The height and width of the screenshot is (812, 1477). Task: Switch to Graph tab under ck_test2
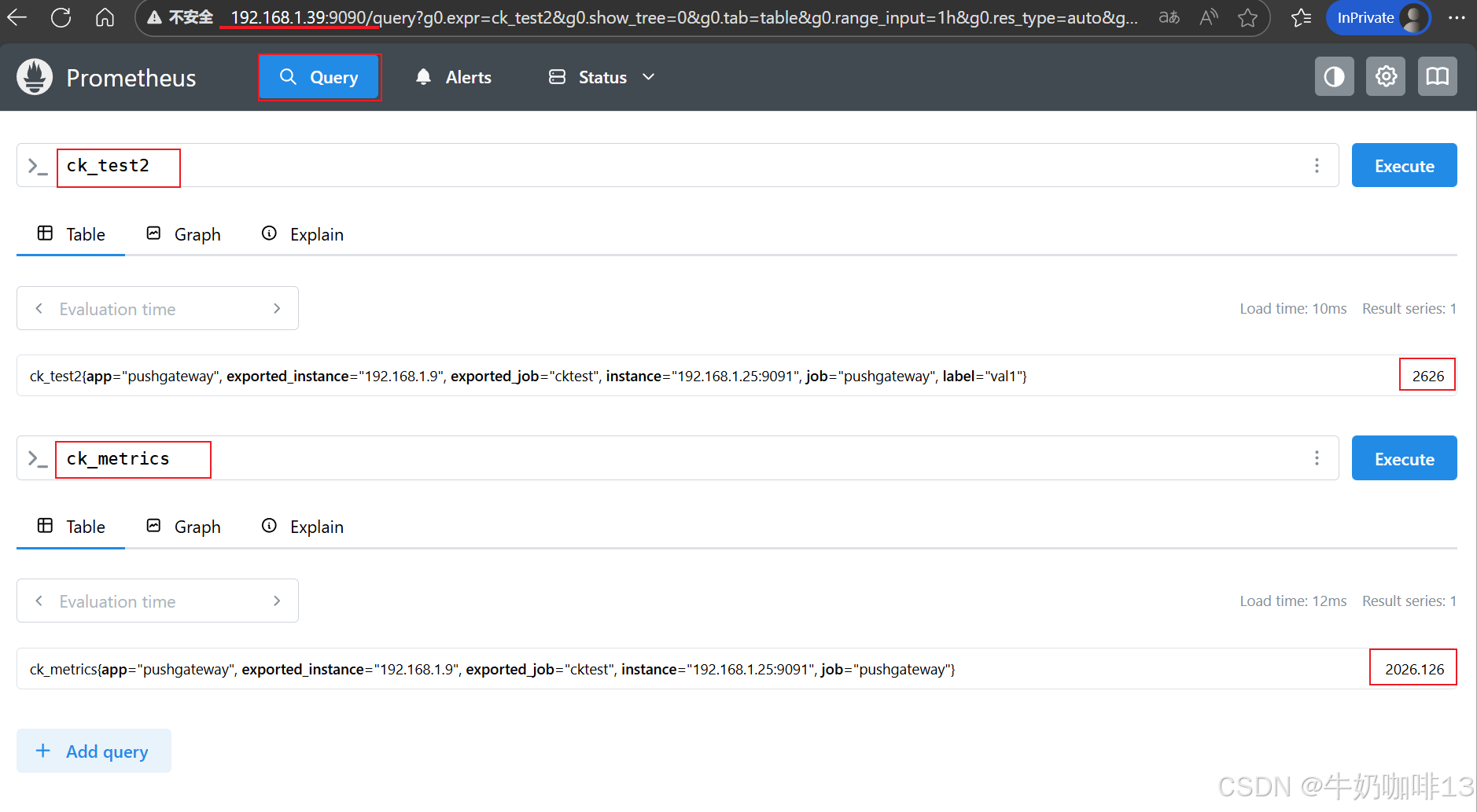click(184, 234)
